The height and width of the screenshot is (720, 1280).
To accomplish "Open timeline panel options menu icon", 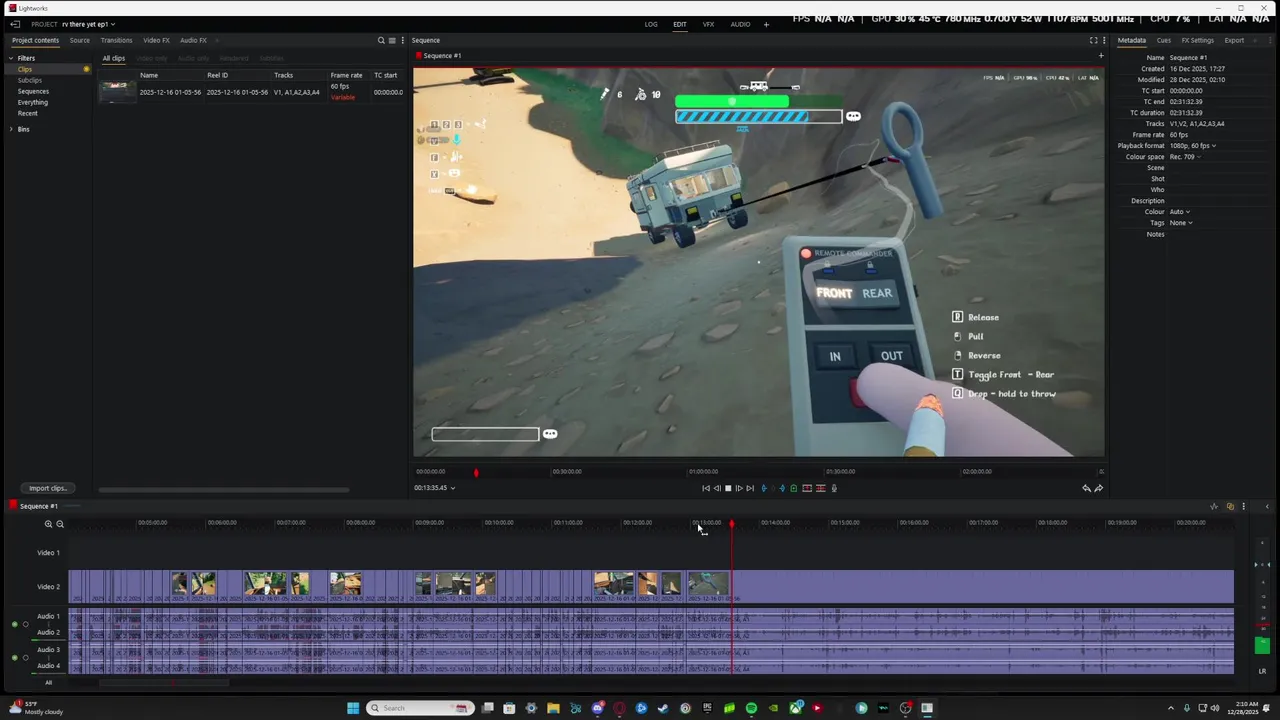I will (x=1243, y=506).
